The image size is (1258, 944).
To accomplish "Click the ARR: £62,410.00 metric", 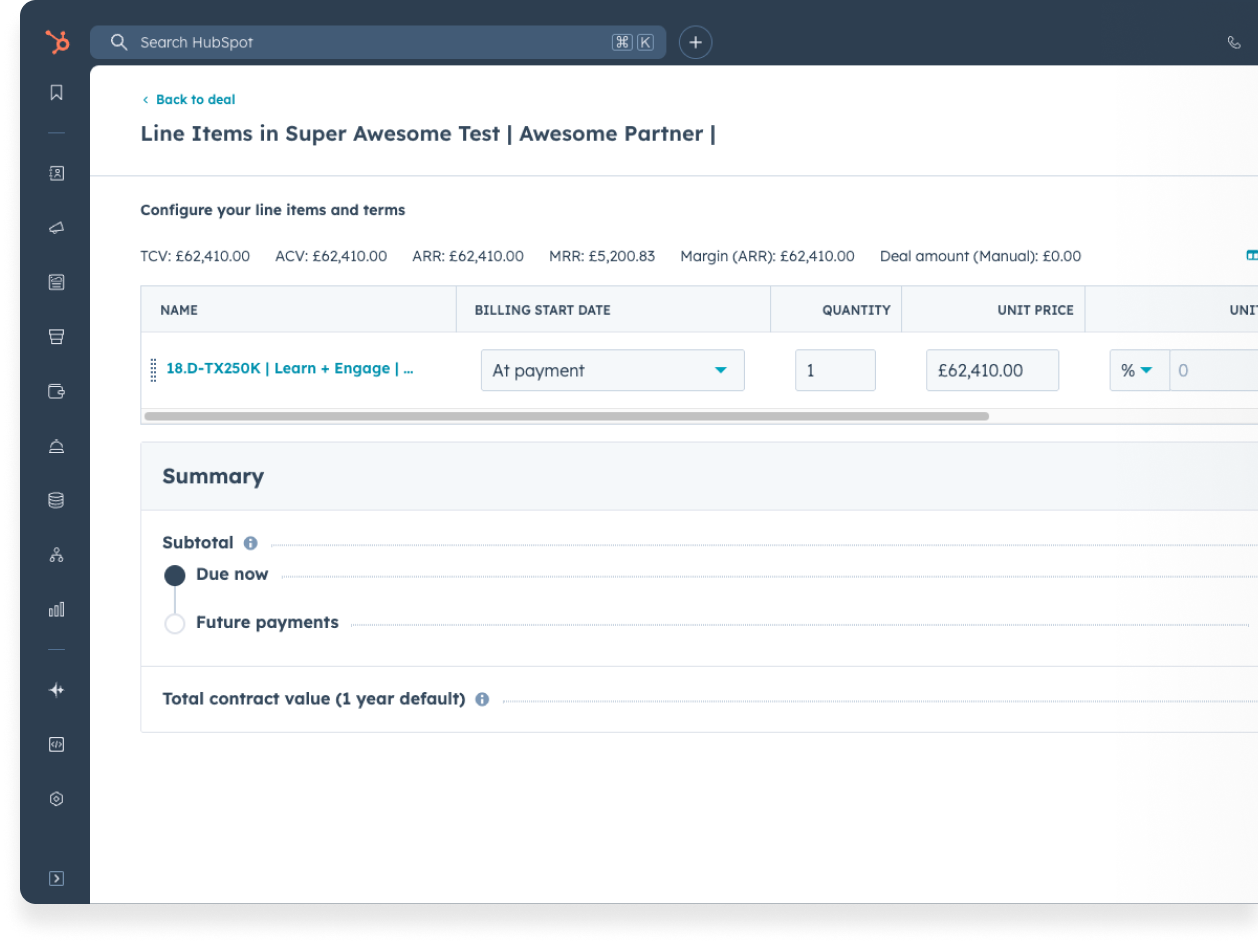I will pos(468,256).
